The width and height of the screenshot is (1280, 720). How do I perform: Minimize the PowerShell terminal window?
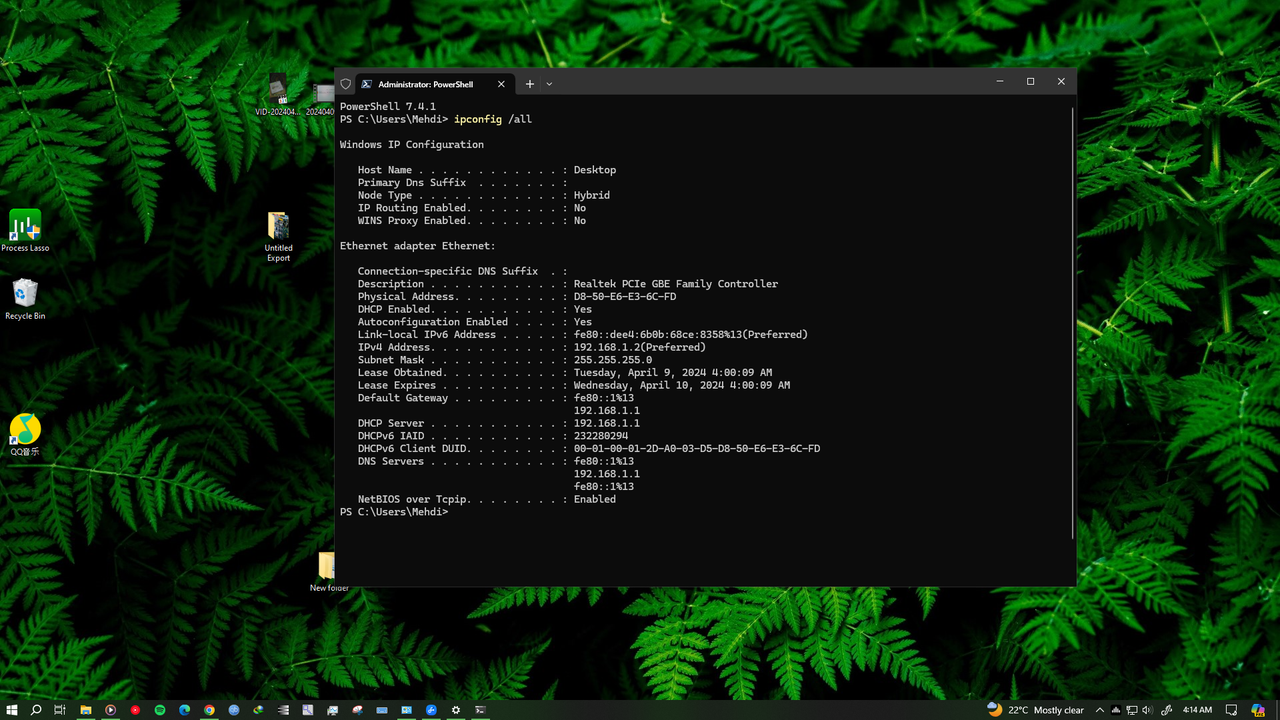point(1000,82)
